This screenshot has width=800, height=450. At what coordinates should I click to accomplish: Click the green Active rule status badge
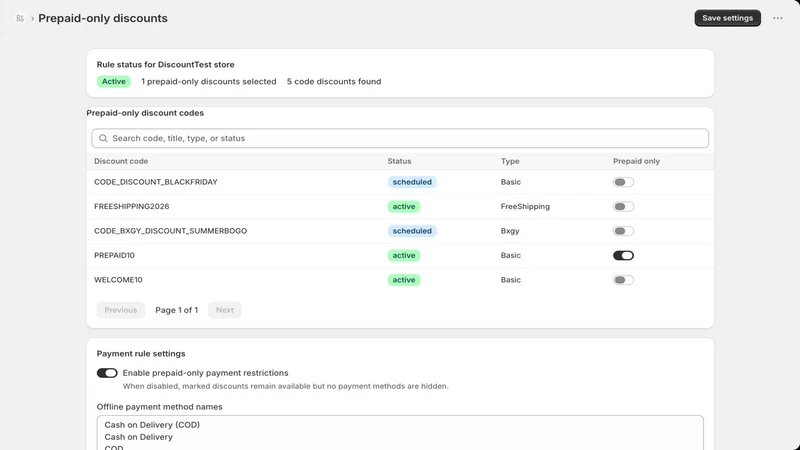[114, 82]
